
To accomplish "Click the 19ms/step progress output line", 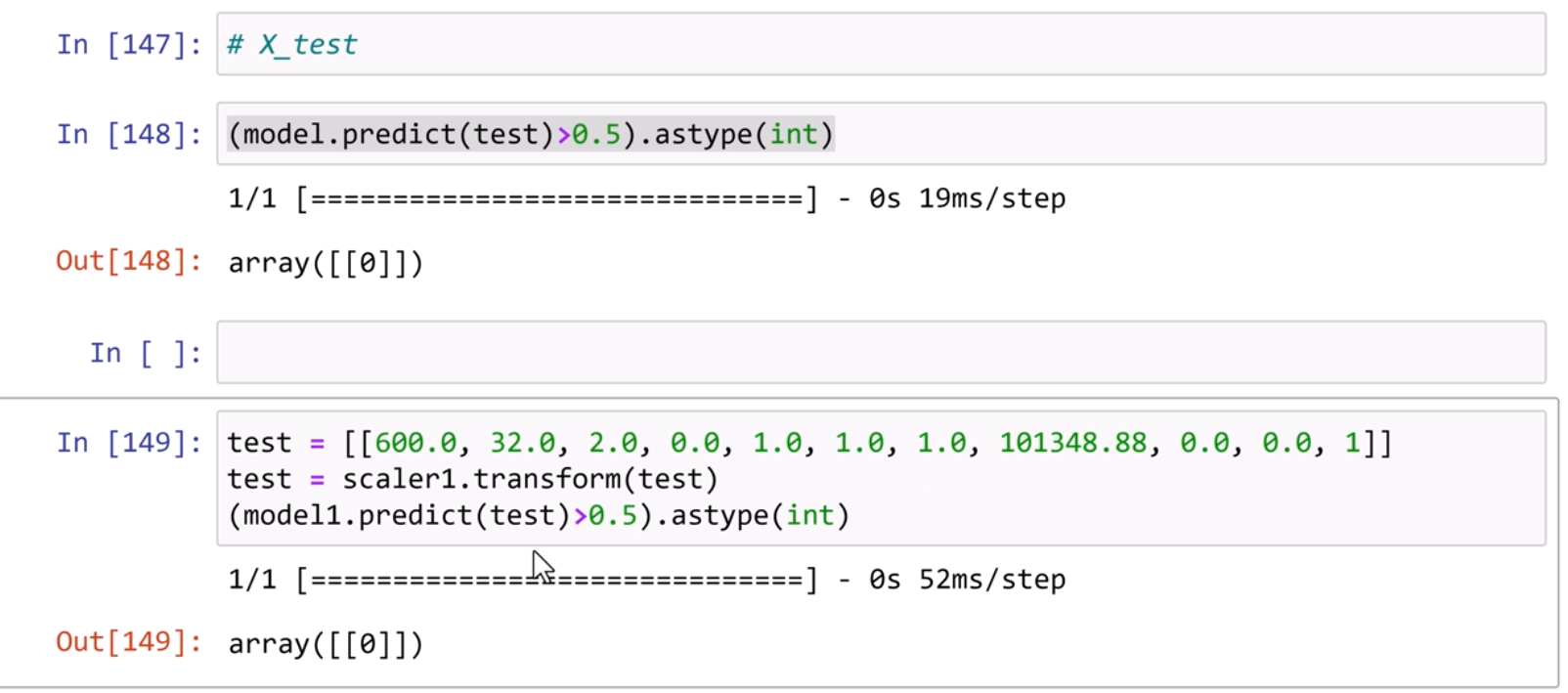I will (x=646, y=198).
